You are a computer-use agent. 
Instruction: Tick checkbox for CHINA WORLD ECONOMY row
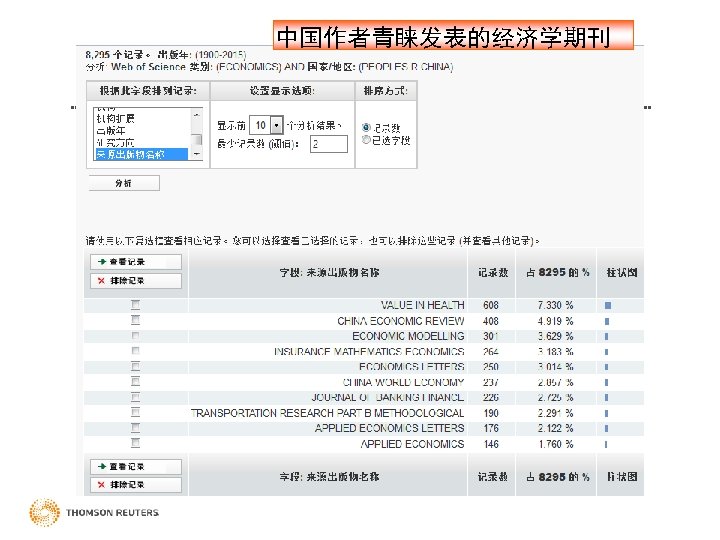point(135,381)
